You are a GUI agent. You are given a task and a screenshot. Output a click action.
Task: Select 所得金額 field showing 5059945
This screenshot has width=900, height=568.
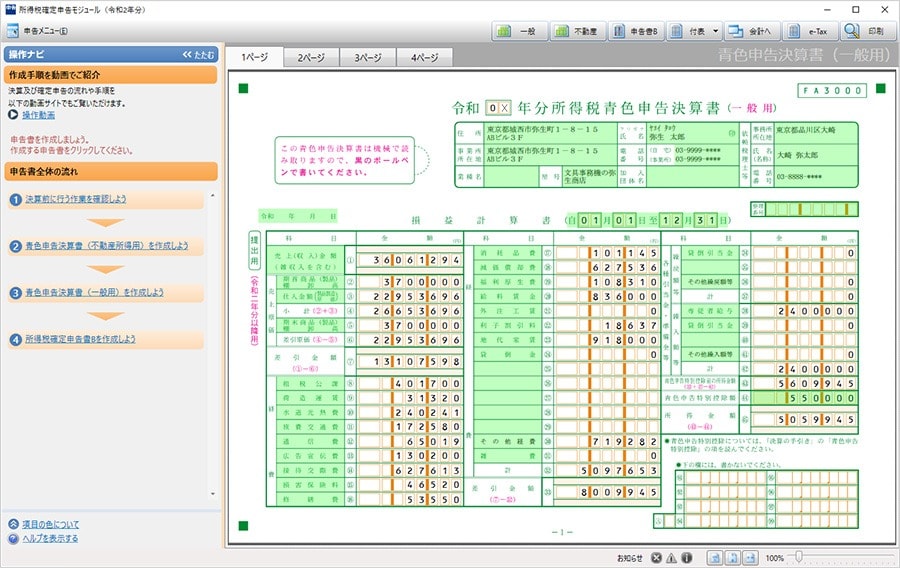(x=805, y=419)
